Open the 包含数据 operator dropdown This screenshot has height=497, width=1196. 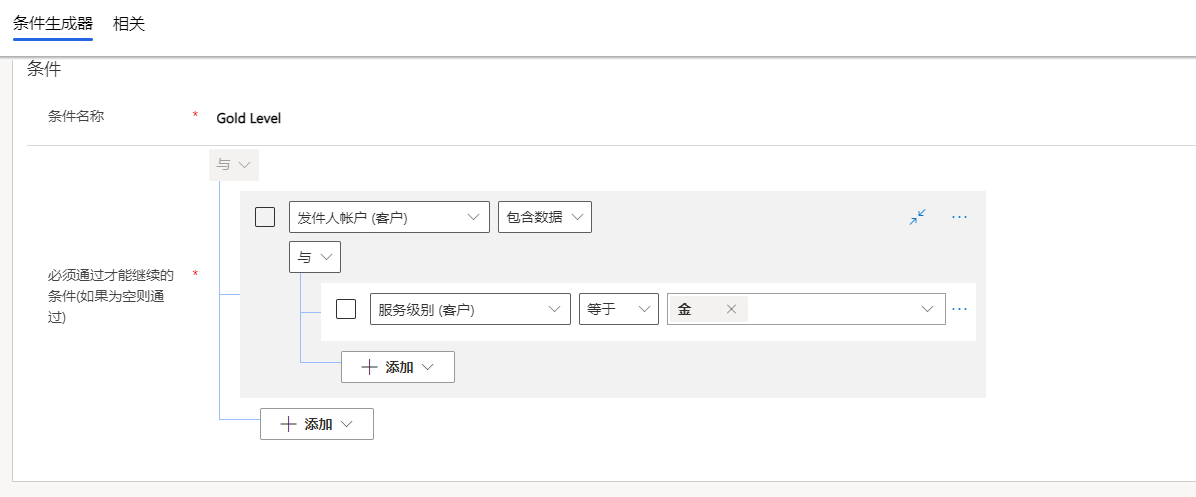[545, 217]
